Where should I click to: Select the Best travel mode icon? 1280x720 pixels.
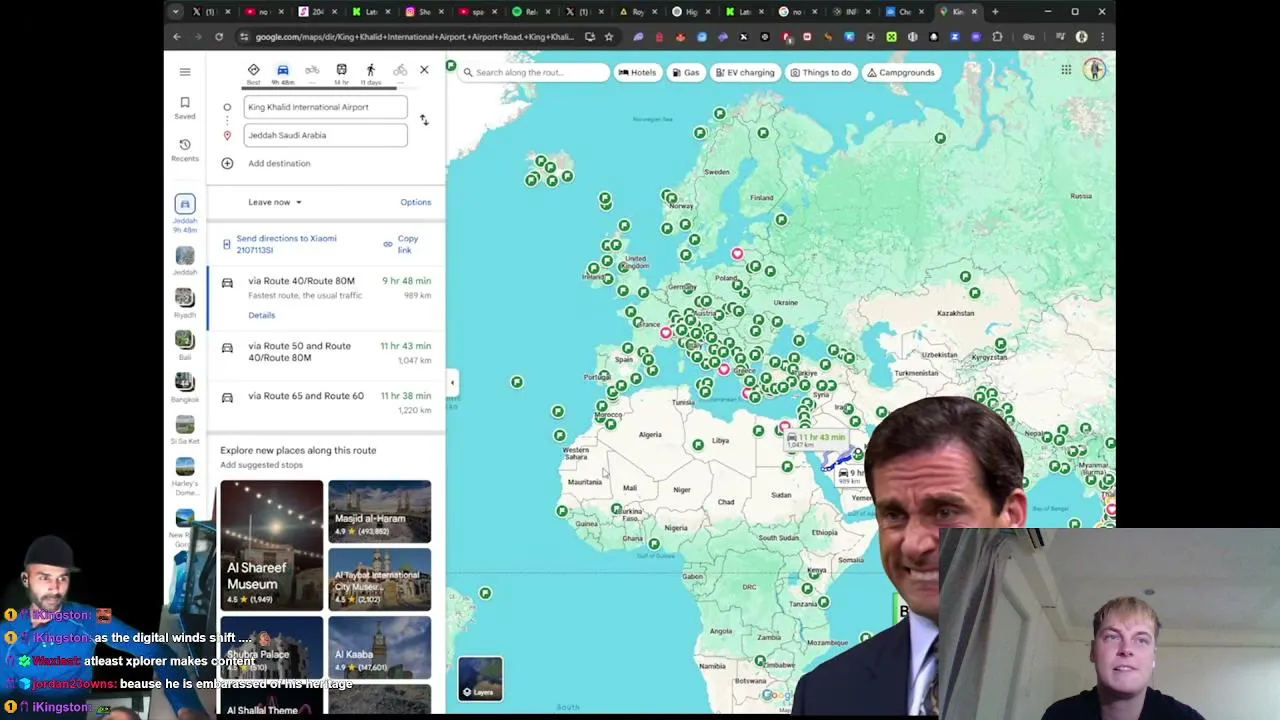253,72
